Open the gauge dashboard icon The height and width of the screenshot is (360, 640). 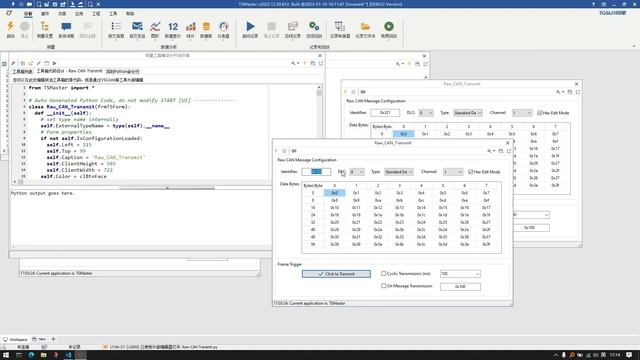[224, 27]
